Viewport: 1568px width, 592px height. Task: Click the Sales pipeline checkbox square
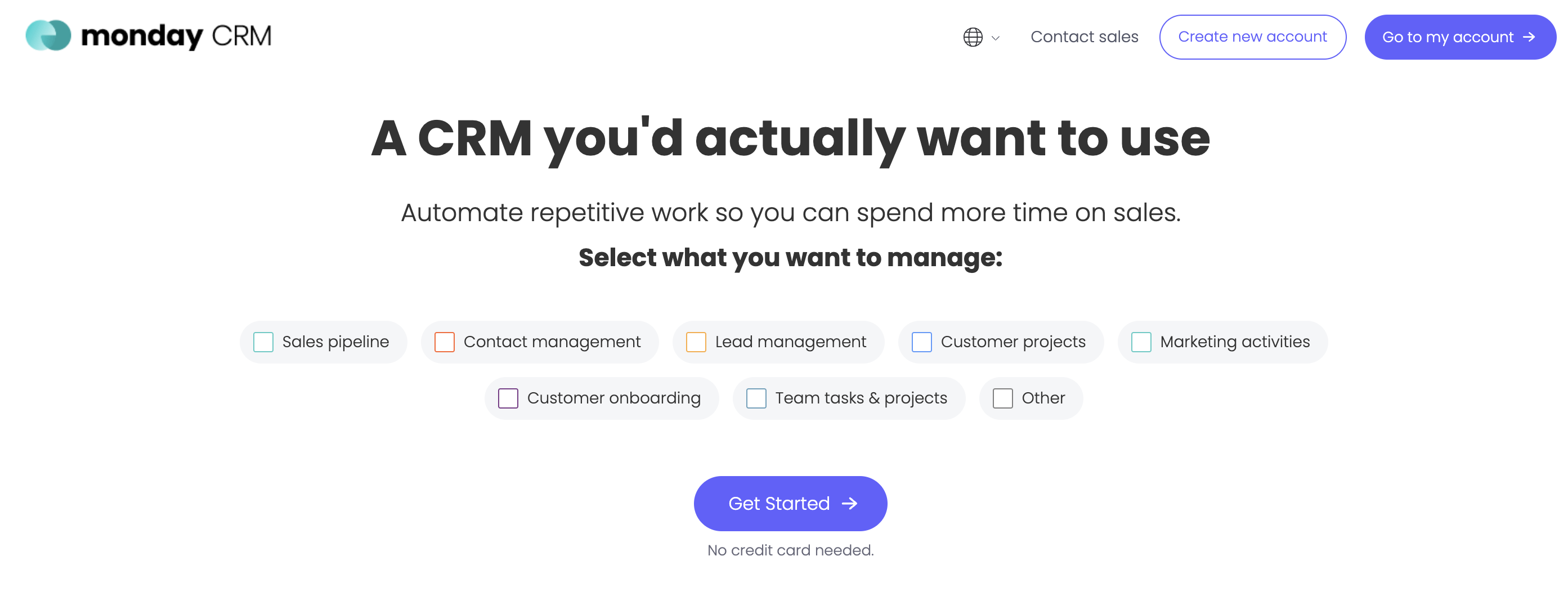coord(263,342)
